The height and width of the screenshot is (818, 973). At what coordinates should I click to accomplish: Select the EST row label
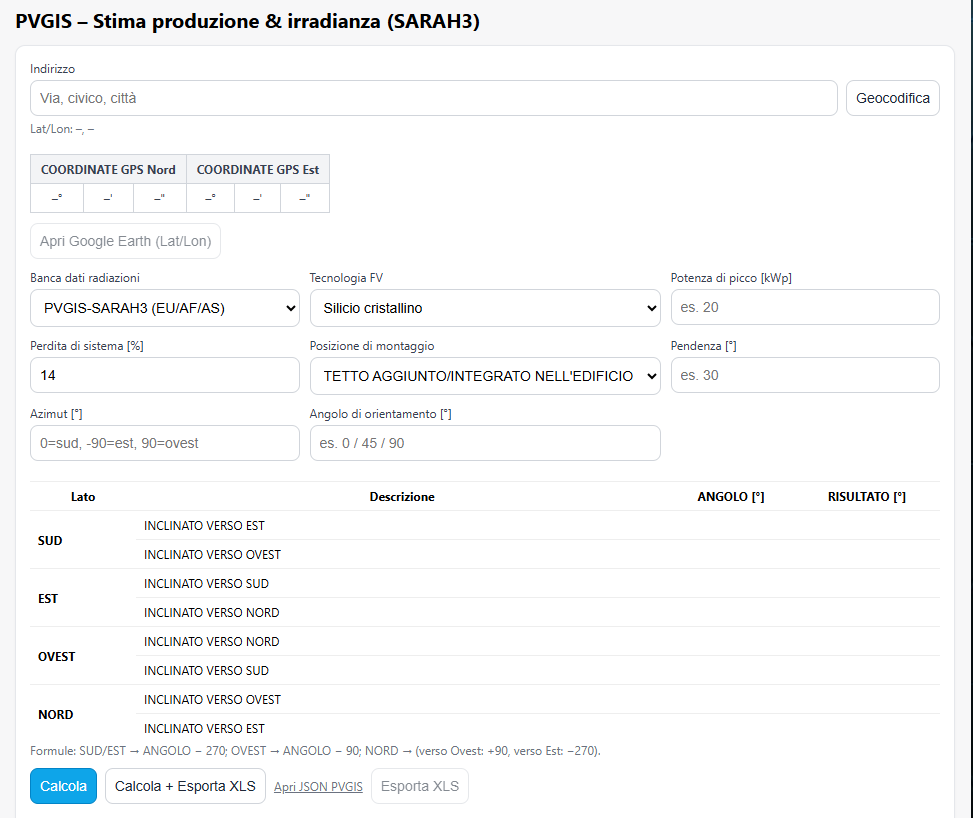coord(48,598)
